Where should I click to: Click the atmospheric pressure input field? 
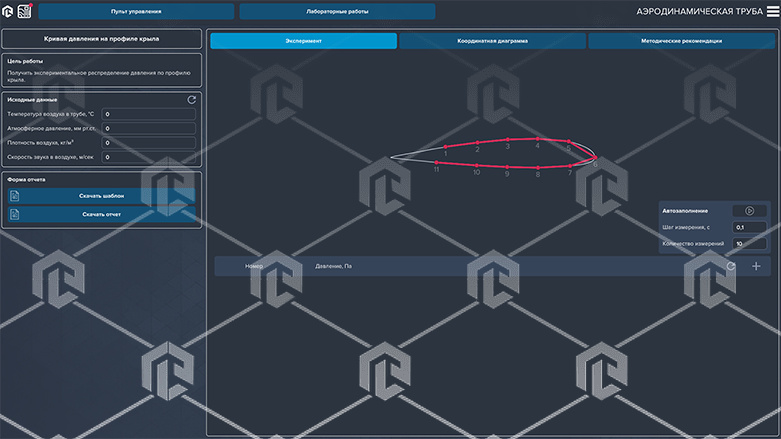pos(148,129)
